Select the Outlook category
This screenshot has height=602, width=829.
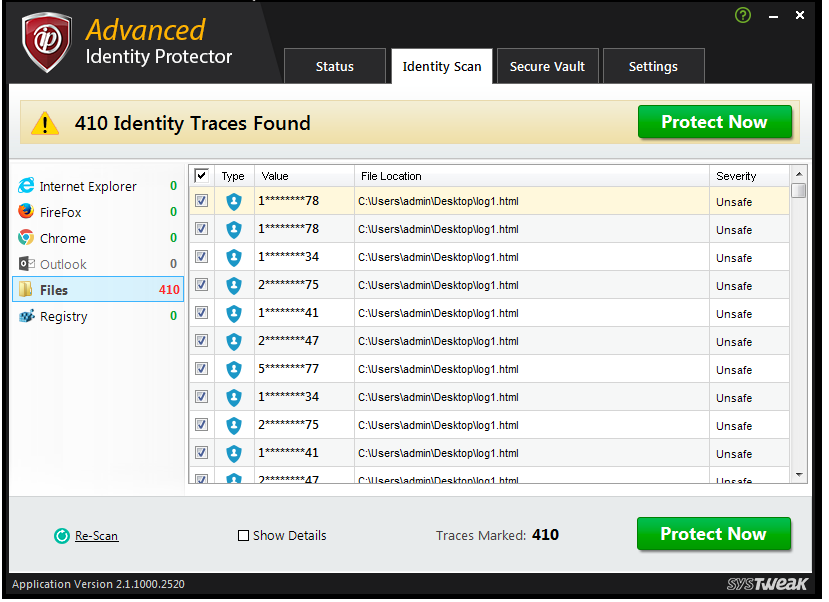pyautogui.click(x=98, y=264)
